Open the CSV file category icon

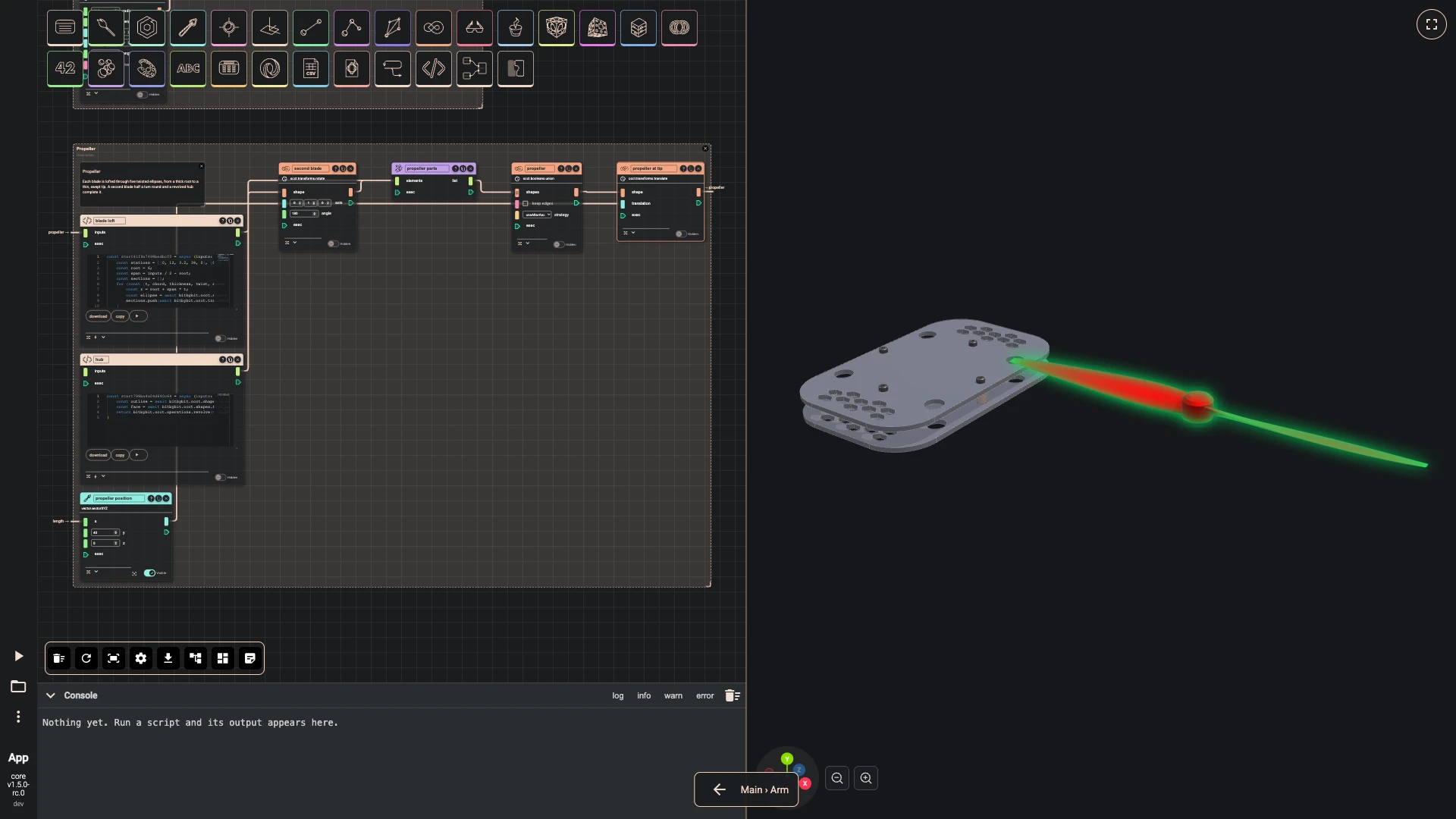point(311,69)
